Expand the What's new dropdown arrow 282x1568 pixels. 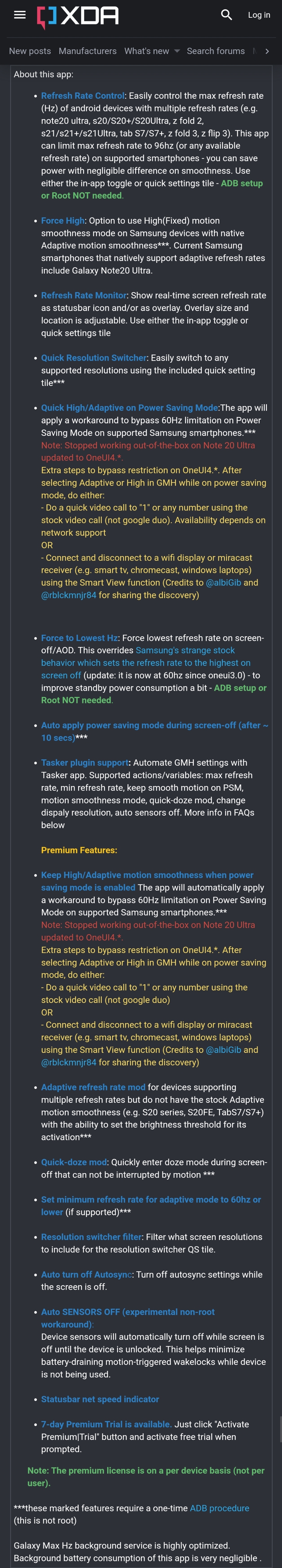coord(177,51)
